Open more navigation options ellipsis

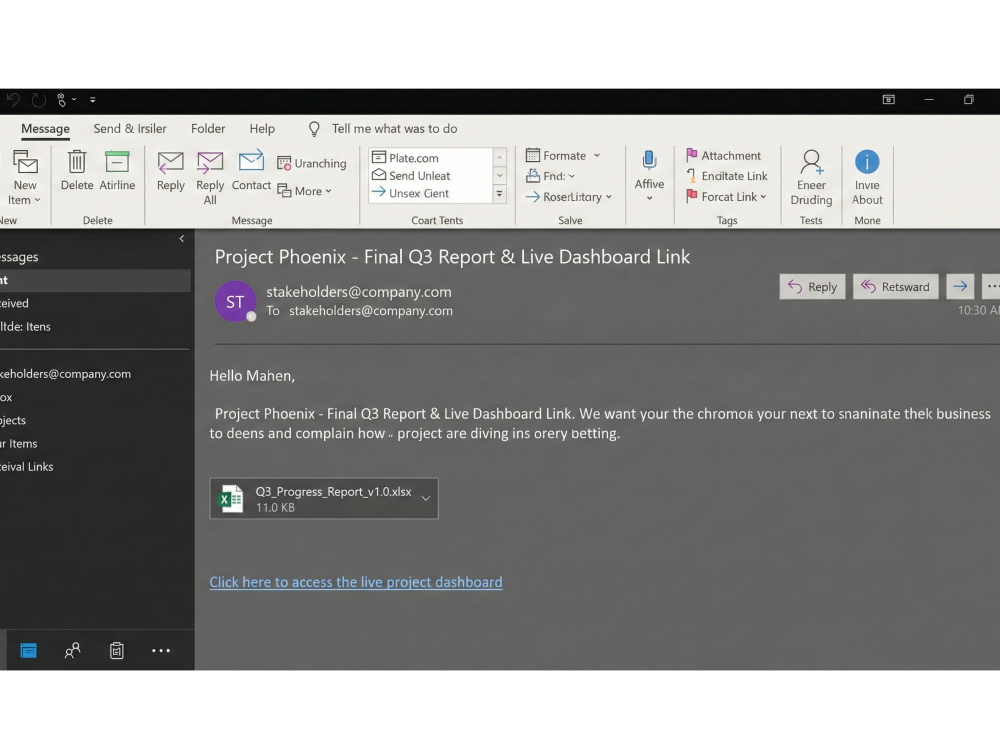coord(161,651)
